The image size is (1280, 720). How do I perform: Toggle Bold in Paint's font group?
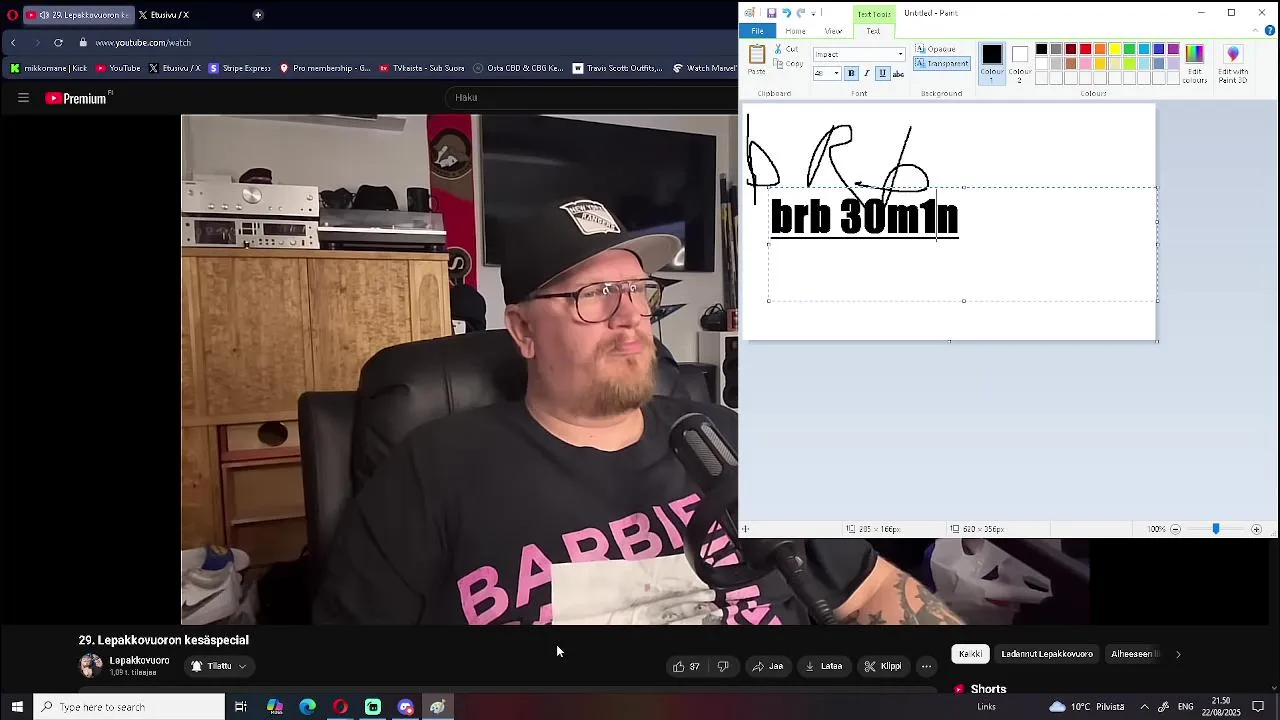(x=851, y=74)
